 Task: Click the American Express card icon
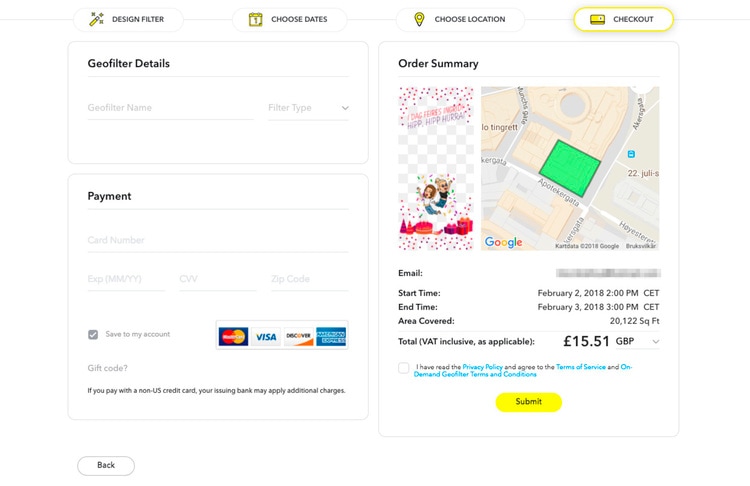[x=330, y=336]
